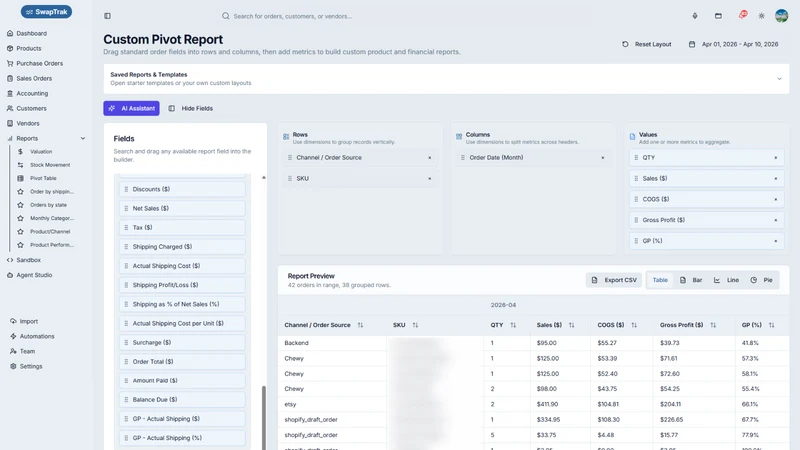The width and height of the screenshot is (800, 450).
Task: Sort by the GP (%) column
Action: point(771,325)
